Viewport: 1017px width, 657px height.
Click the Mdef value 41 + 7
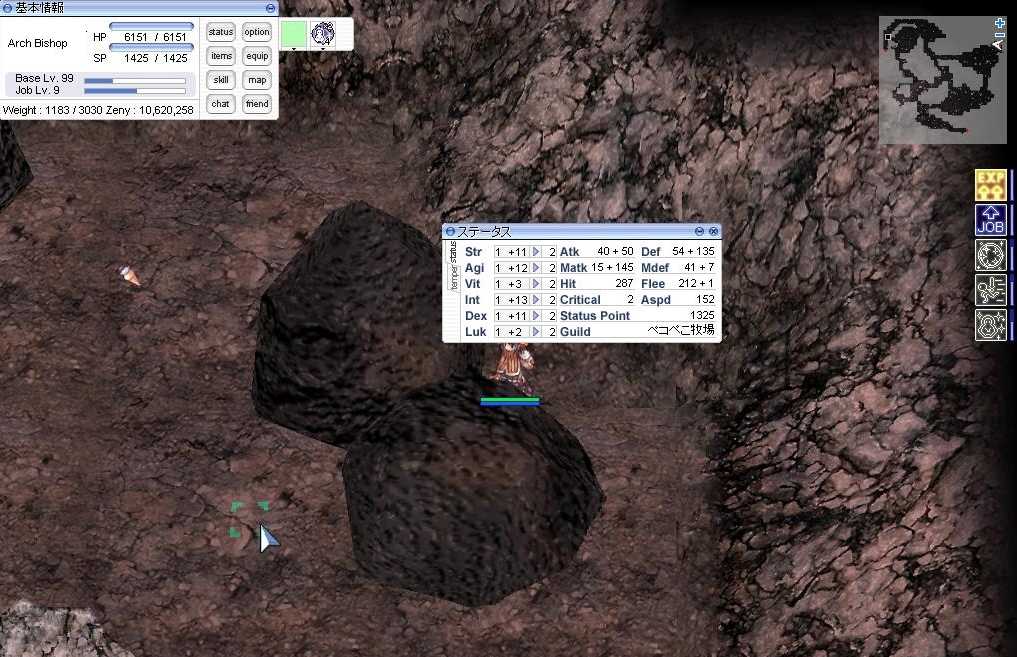699,267
